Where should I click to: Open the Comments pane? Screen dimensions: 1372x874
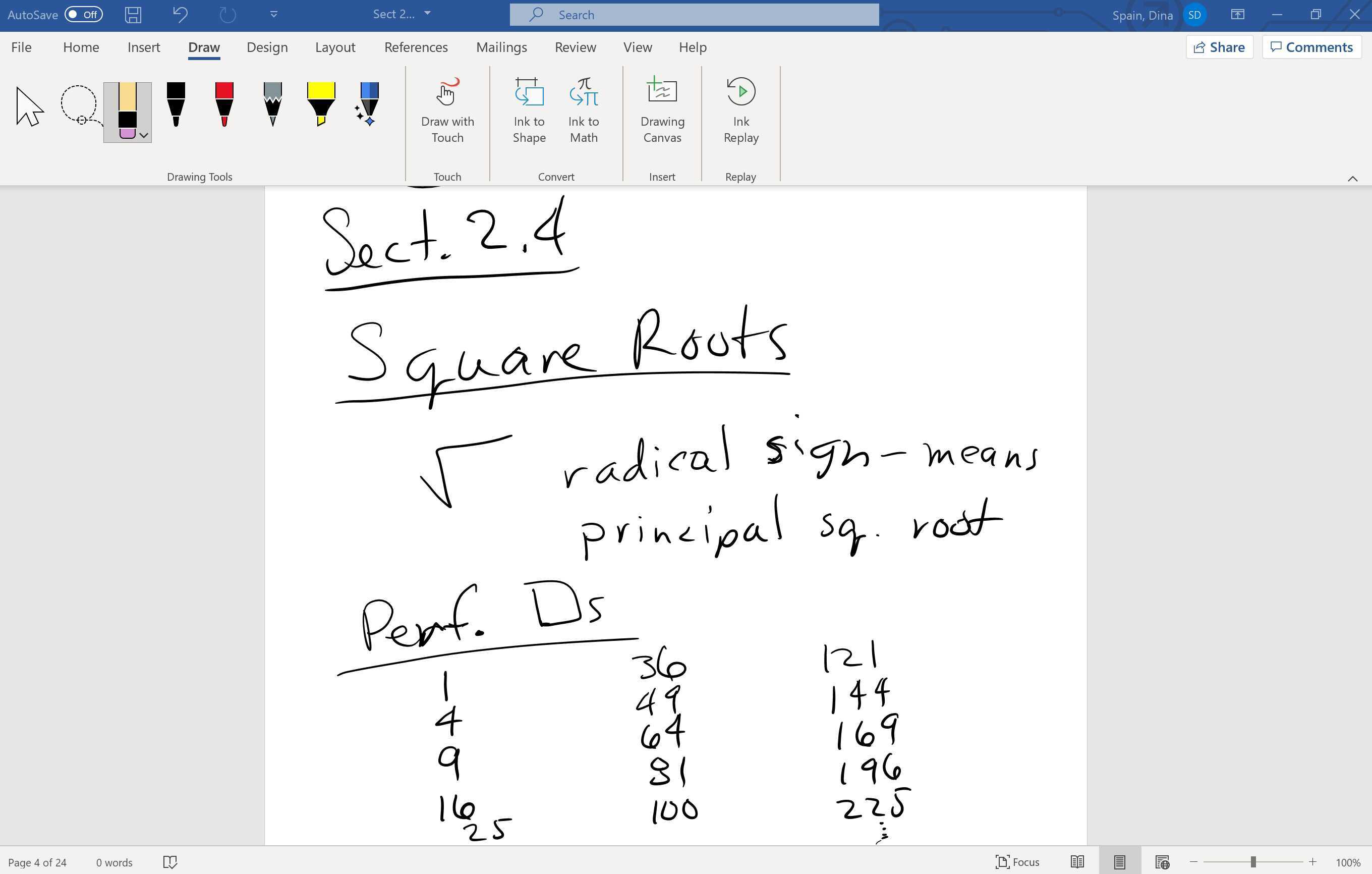(x=1311, y=47)
